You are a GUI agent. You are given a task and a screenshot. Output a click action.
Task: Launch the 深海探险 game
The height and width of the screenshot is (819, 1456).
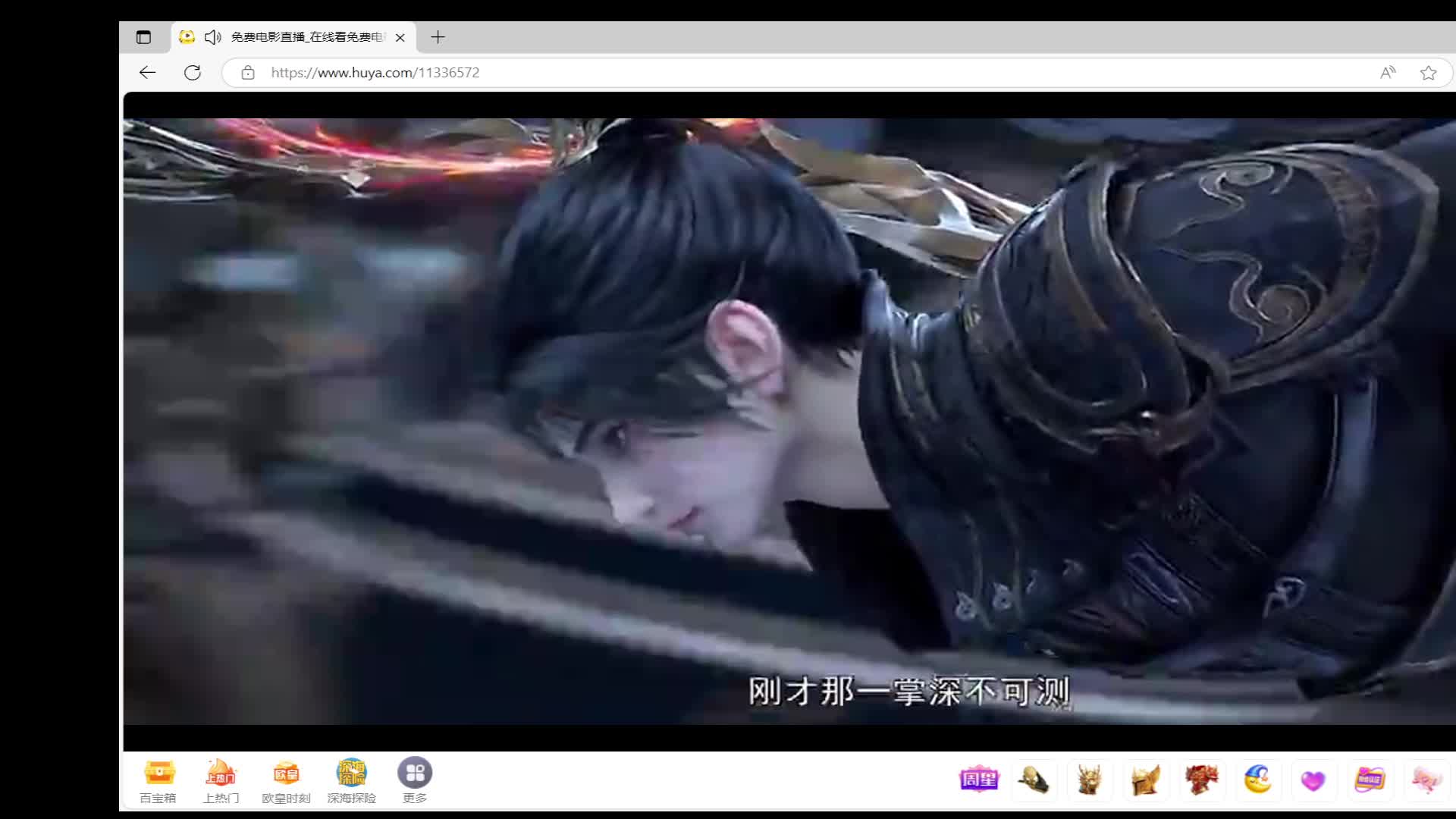351,781
